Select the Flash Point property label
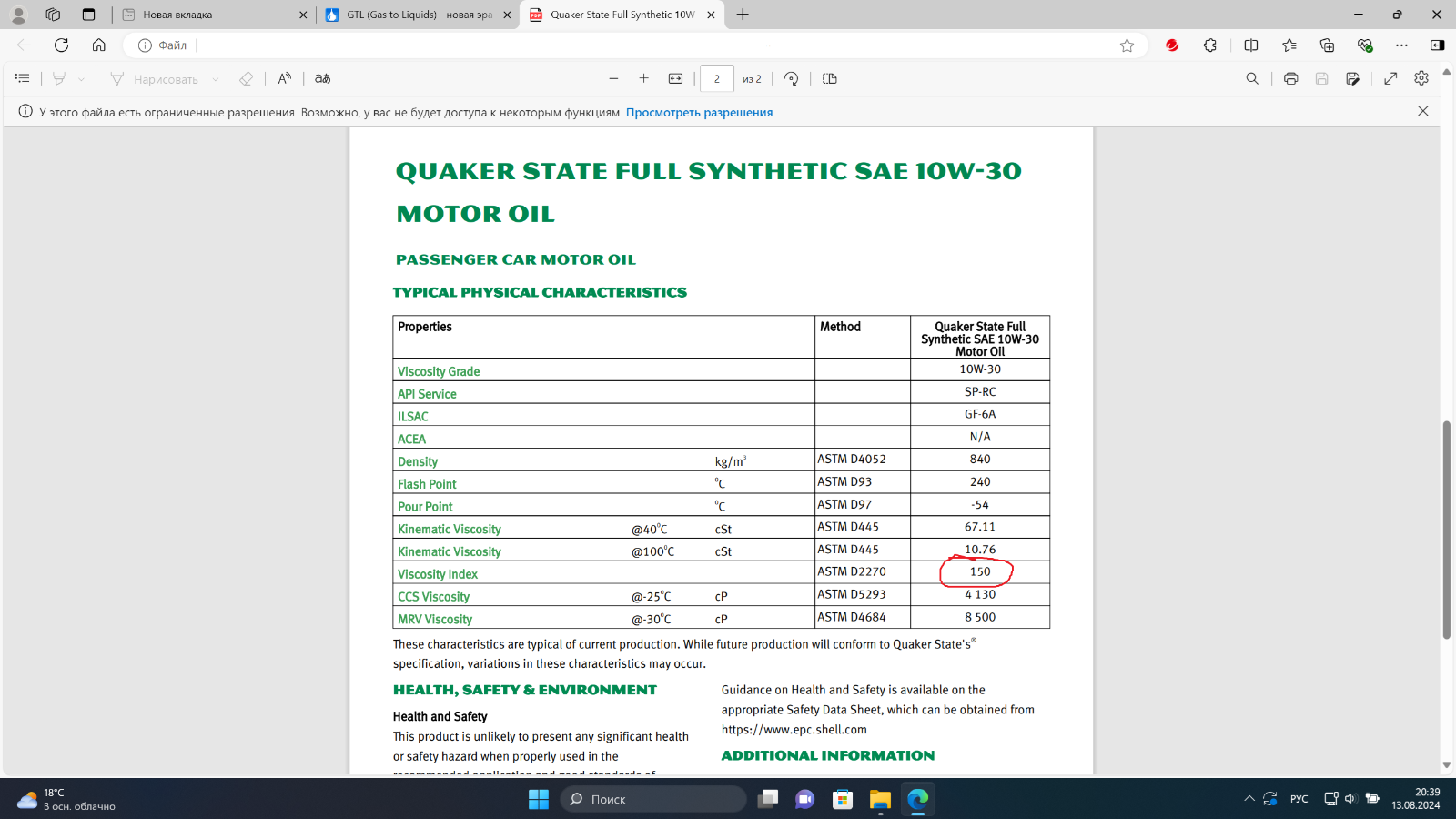This screenshot has width=1456, height=819. point(427,484)
